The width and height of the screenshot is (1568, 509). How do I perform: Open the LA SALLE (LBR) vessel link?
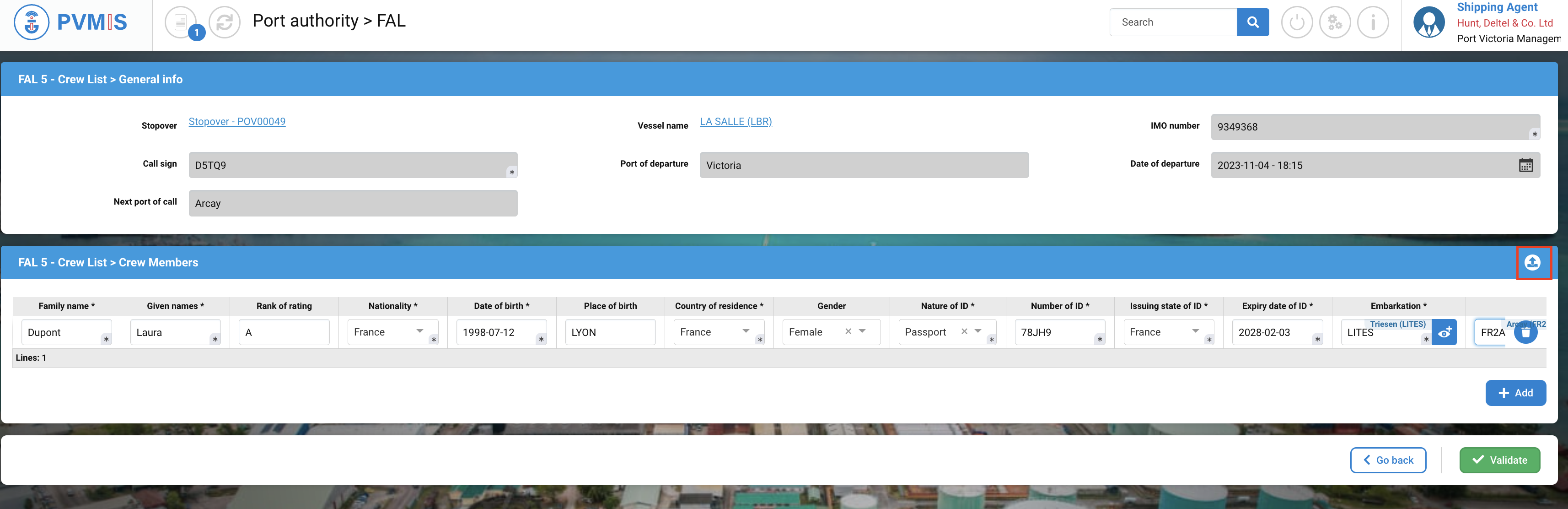736,122
